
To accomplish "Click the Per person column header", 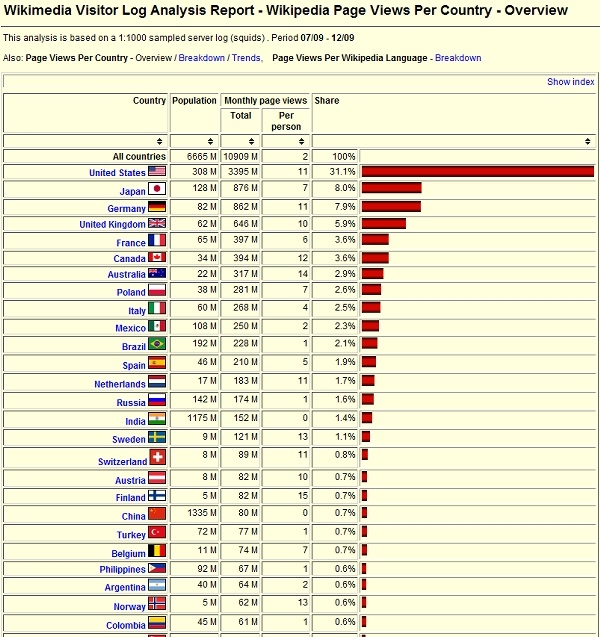I will point(286,121).
